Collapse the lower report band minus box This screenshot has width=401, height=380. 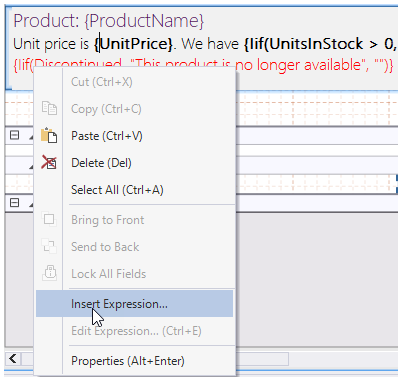[x=15, y=202]
